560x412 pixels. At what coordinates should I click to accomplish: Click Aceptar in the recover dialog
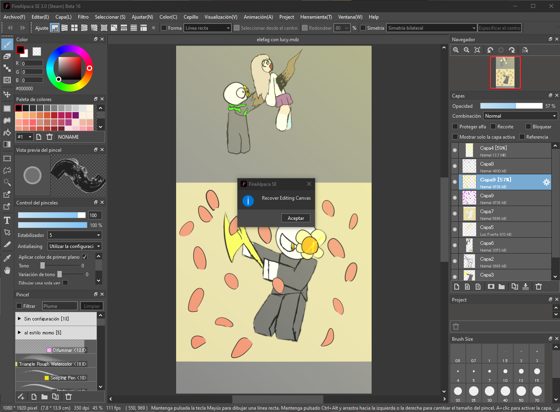tap(296, 218)
